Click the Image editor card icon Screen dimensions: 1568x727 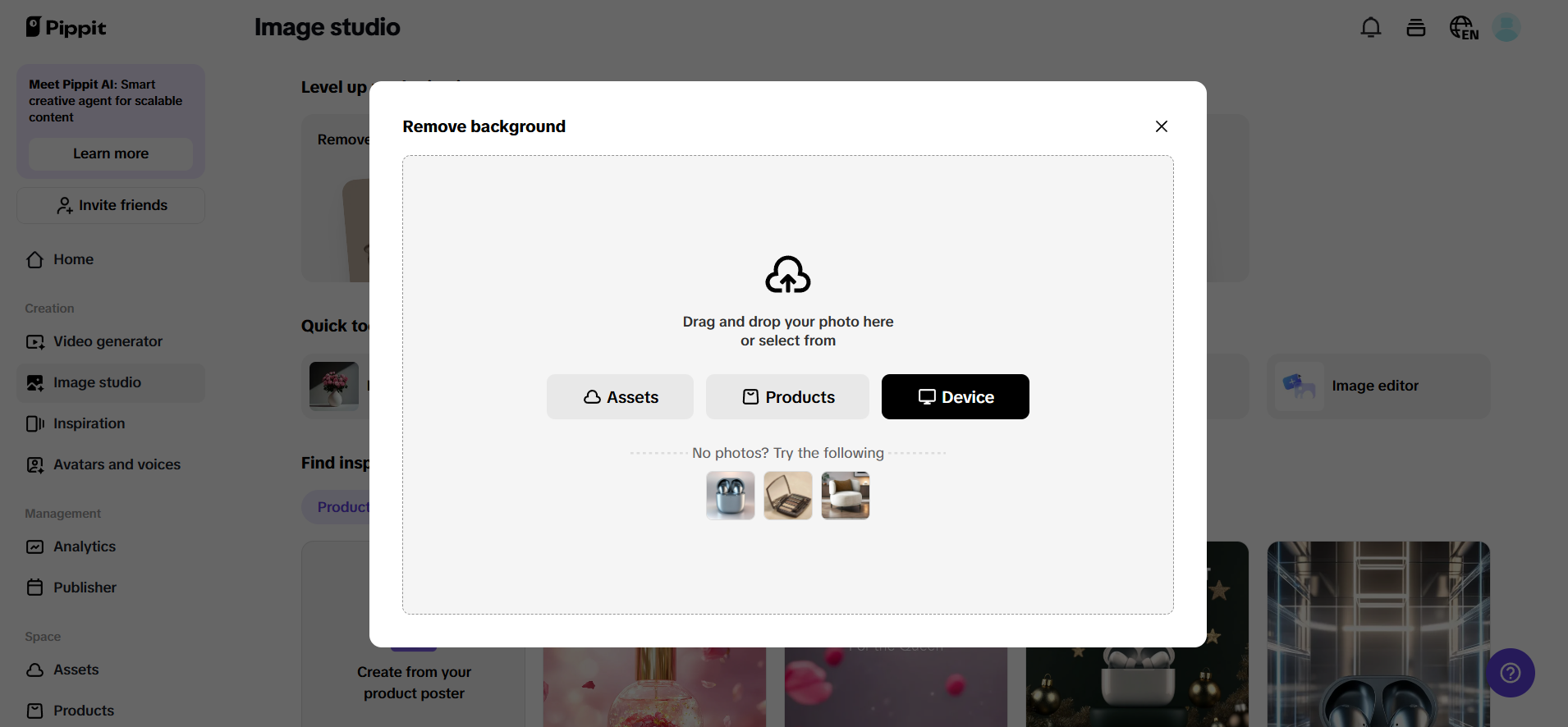(x=1300, y=386)
